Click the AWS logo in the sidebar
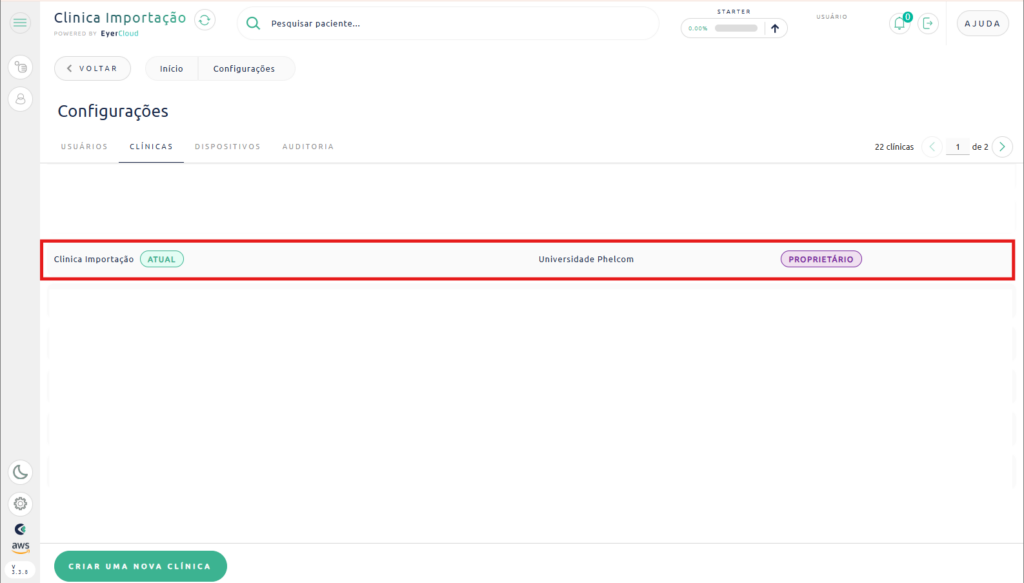The width and height of the screenshot is (1024, 583). (x=20, y=547)
